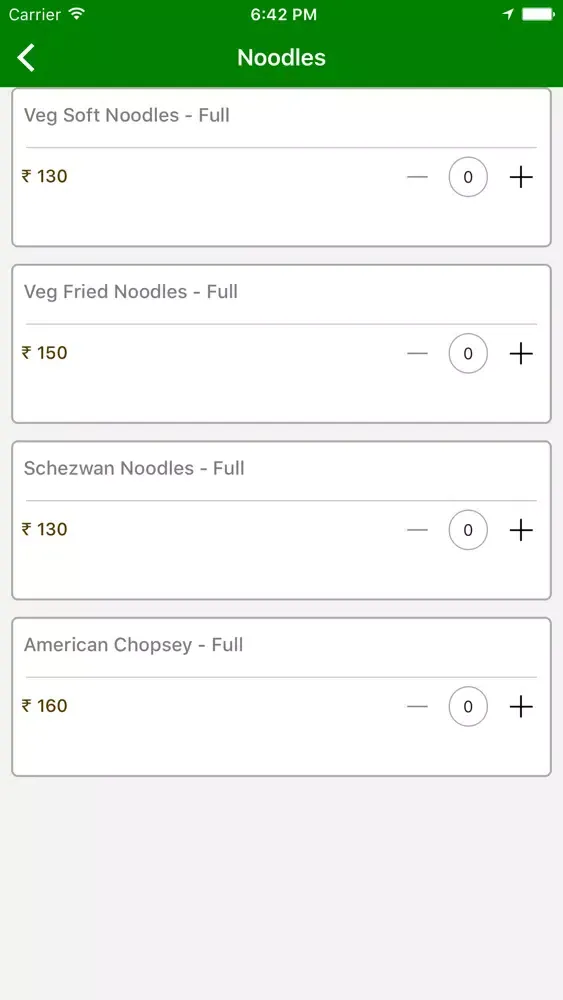
Task: Decrease Veg Soft Noodles quantity with minus
Action: tap(417, 177)
